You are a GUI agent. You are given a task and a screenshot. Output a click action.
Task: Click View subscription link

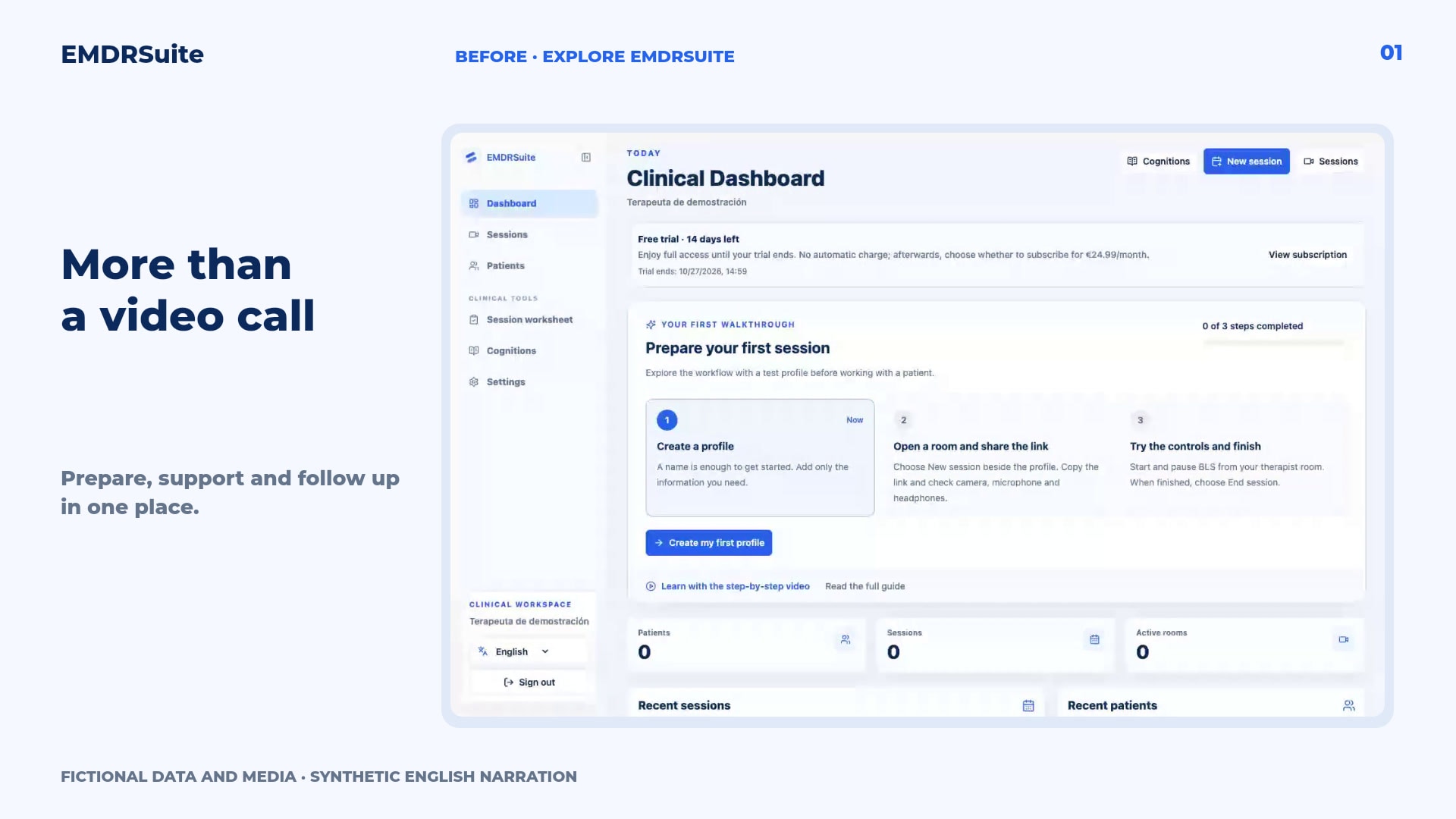[1308, 256]
